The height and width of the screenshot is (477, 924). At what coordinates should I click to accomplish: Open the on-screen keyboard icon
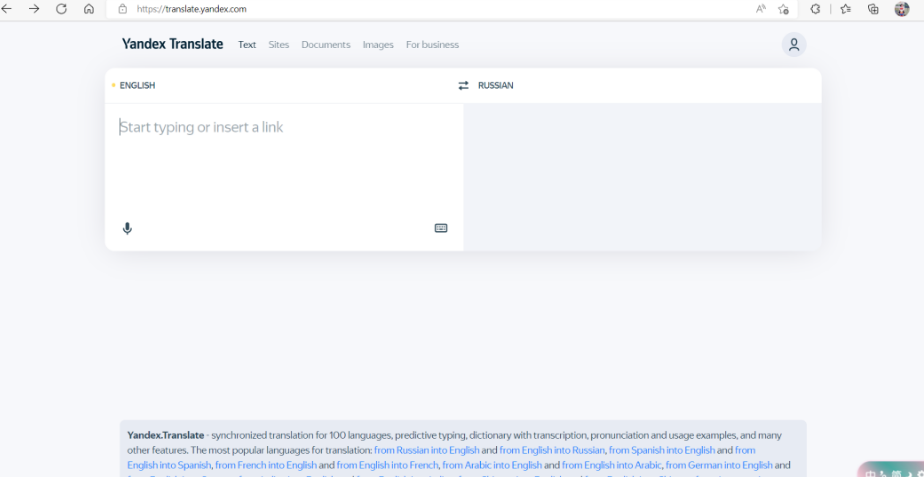pyautogui.click(x=441, y=228)
